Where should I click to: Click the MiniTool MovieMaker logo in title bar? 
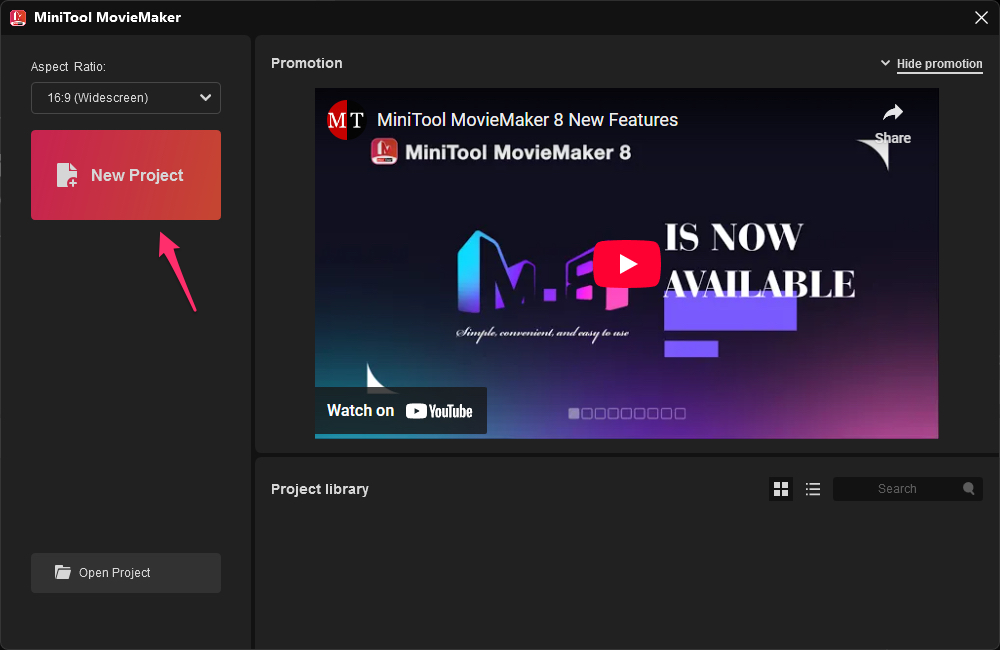(x=18, y=17)
